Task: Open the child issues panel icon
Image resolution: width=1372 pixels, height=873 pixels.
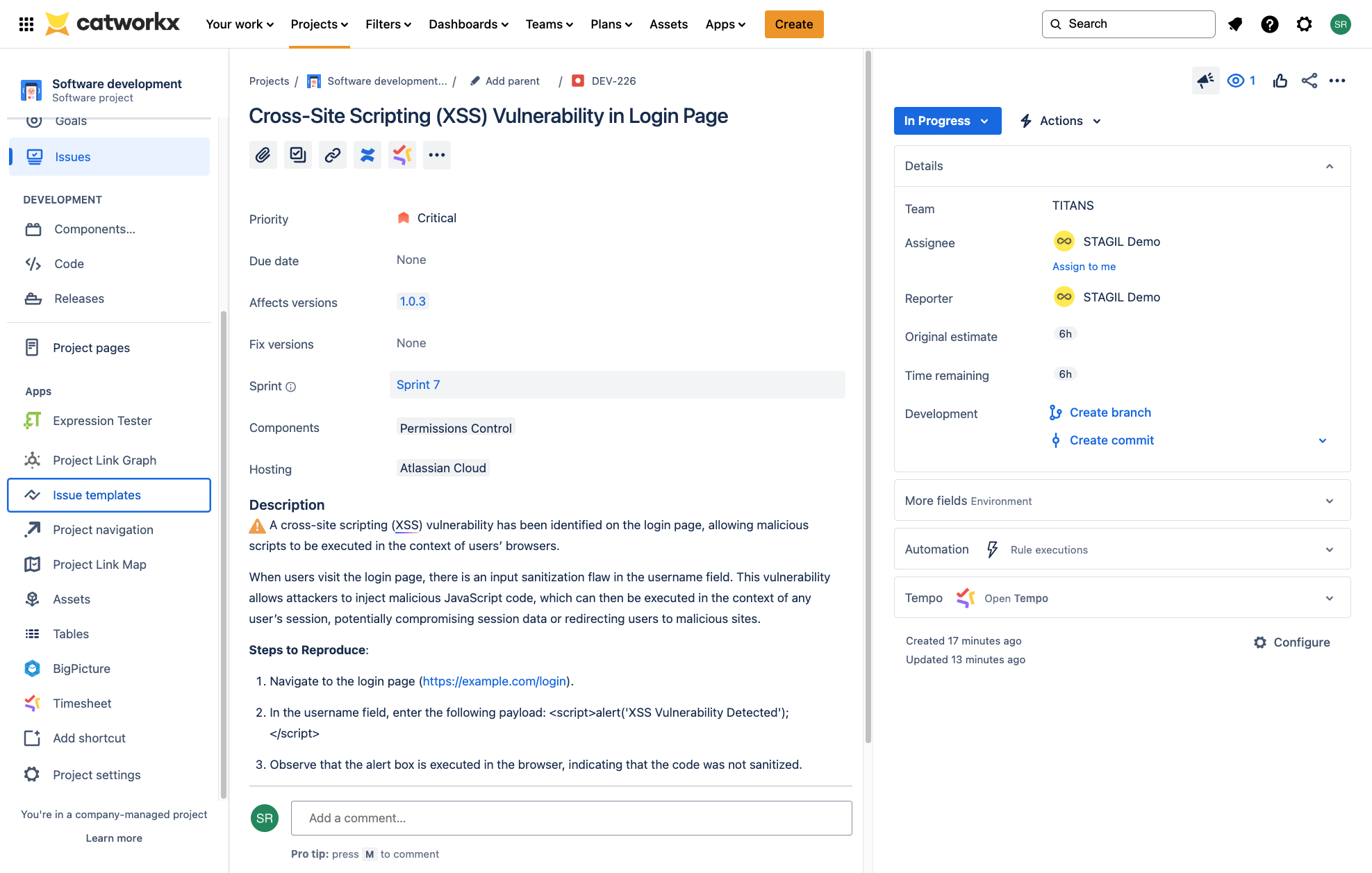Action: point(298,155)
